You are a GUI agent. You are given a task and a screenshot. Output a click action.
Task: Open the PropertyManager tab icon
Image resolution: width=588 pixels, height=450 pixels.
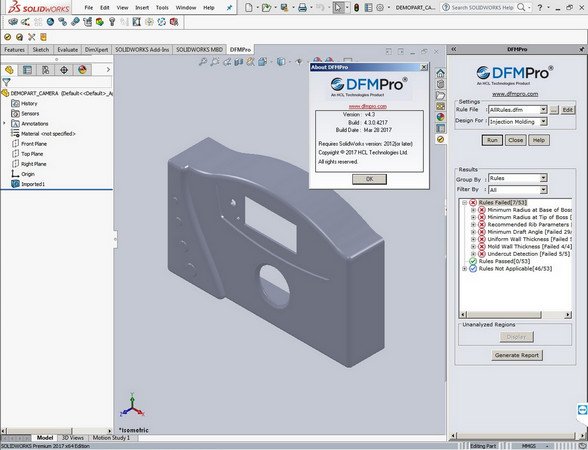pos(27,70)
